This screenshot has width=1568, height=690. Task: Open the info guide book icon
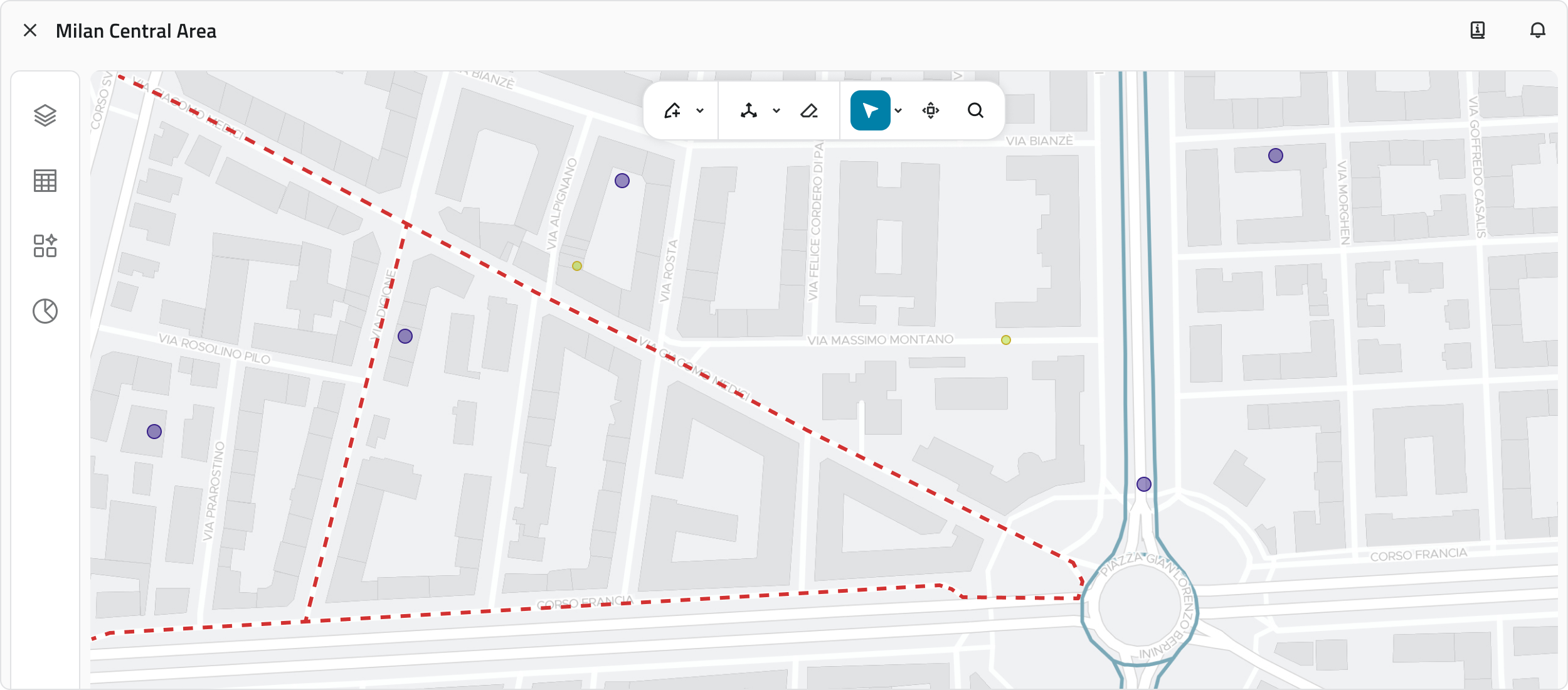(1478, 30)
